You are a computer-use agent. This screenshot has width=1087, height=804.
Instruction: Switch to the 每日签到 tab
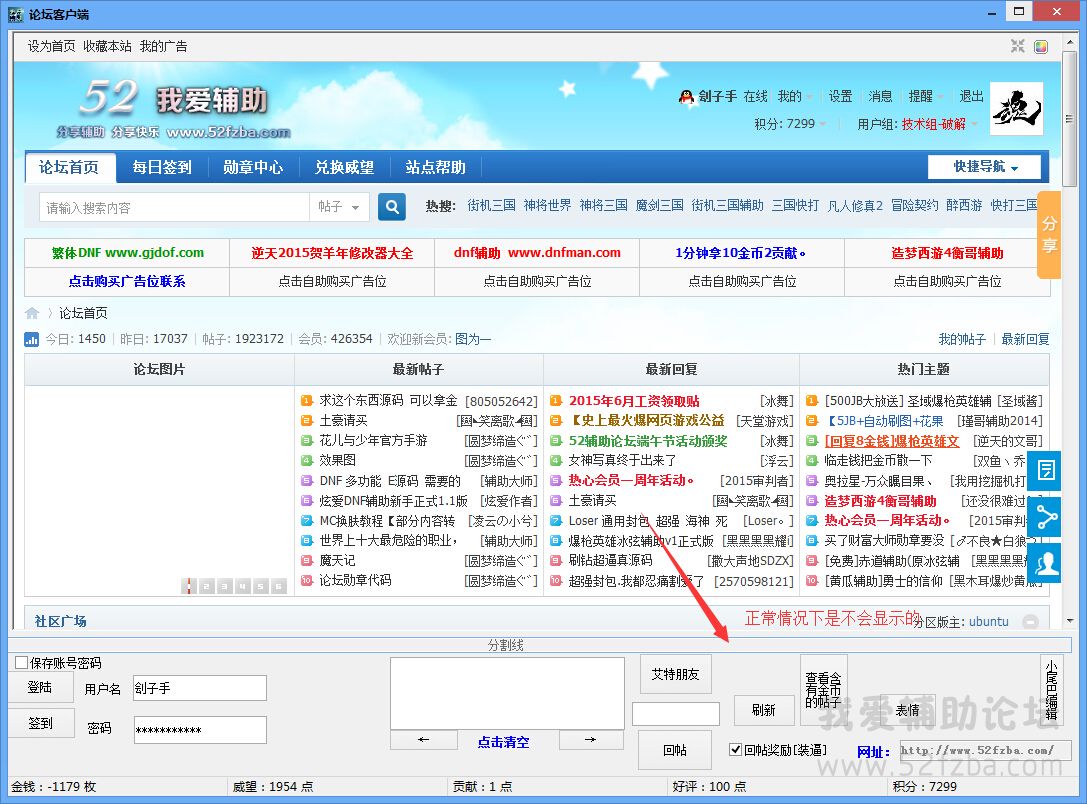(161, 167)
